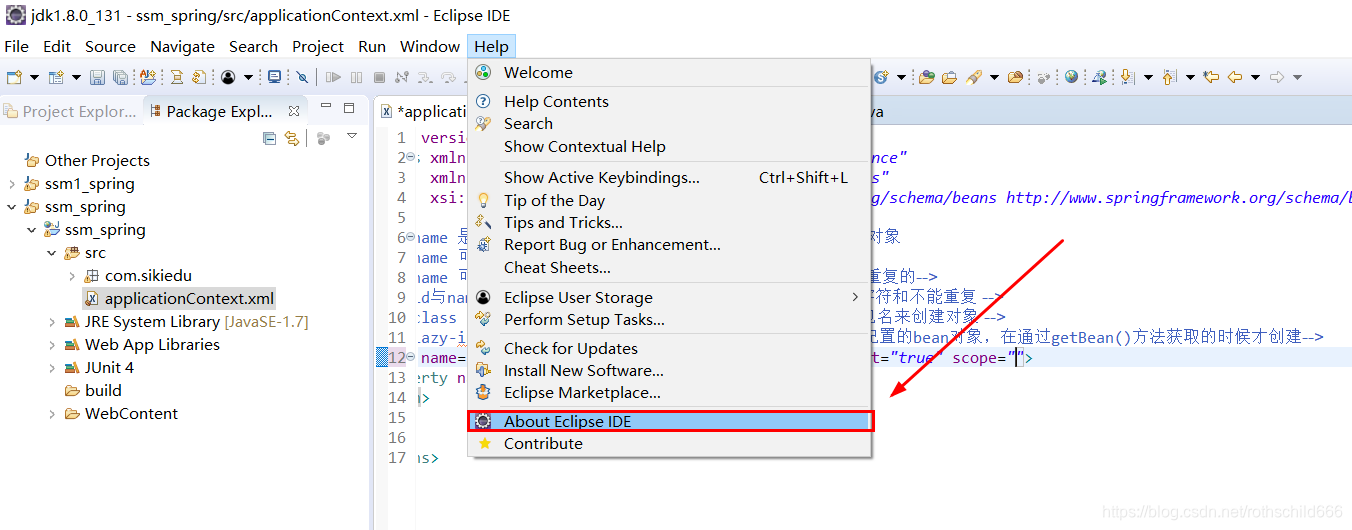Collapse the src folder node

coord(52,253)
